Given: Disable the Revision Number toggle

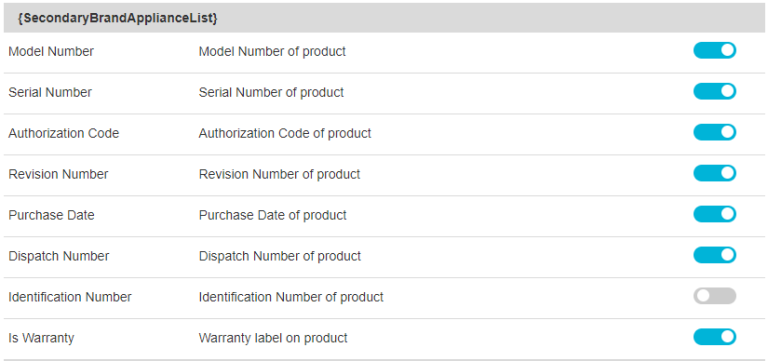Looking at the screenshot, I should [714, 173].
